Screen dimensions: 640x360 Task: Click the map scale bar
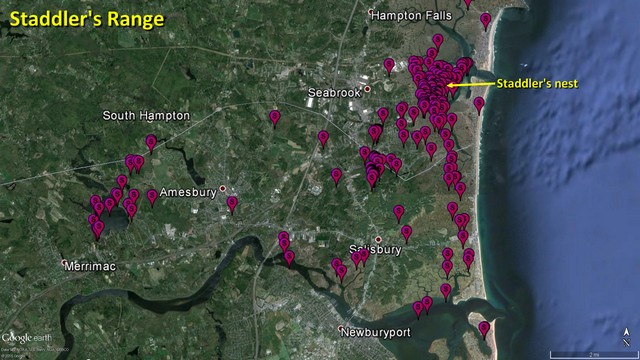coord(593,354)
